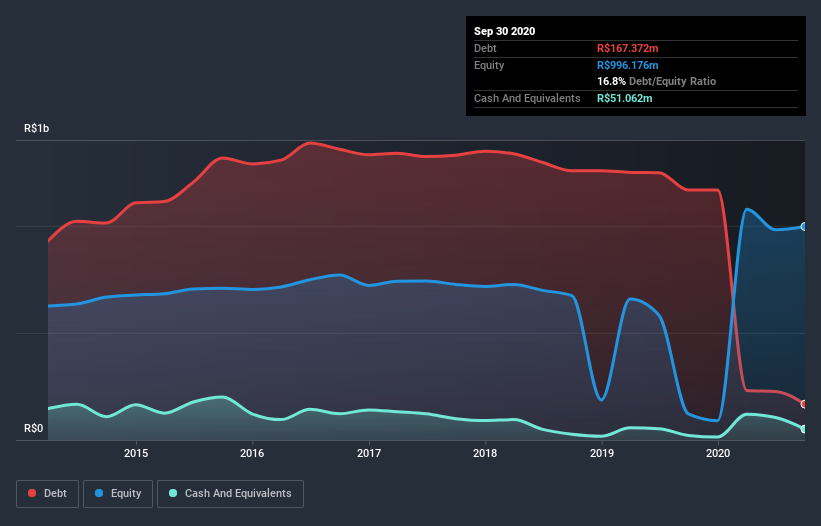Click the R$167.372m debt value
The height and width of the screenshot is (526, 821).
pyautogui.click(x=628, y=48)
